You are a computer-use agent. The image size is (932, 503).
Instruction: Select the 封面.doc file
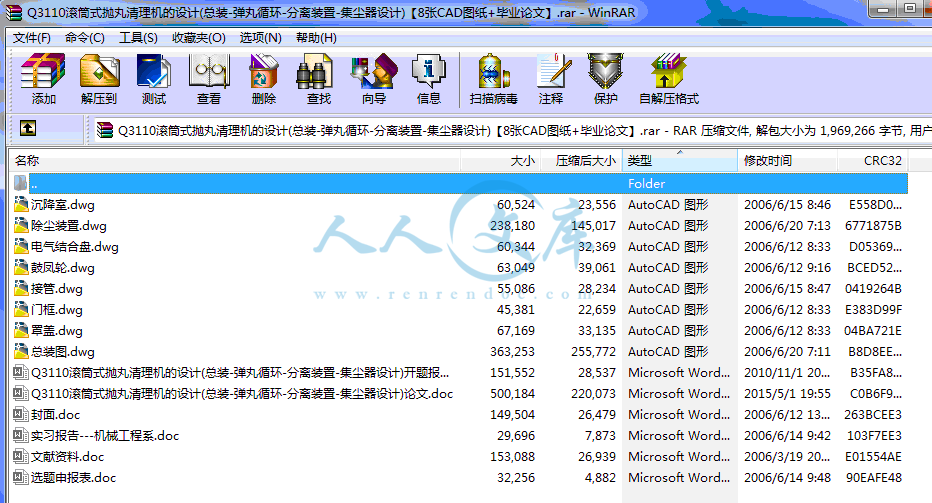click(x=56, y=415)
